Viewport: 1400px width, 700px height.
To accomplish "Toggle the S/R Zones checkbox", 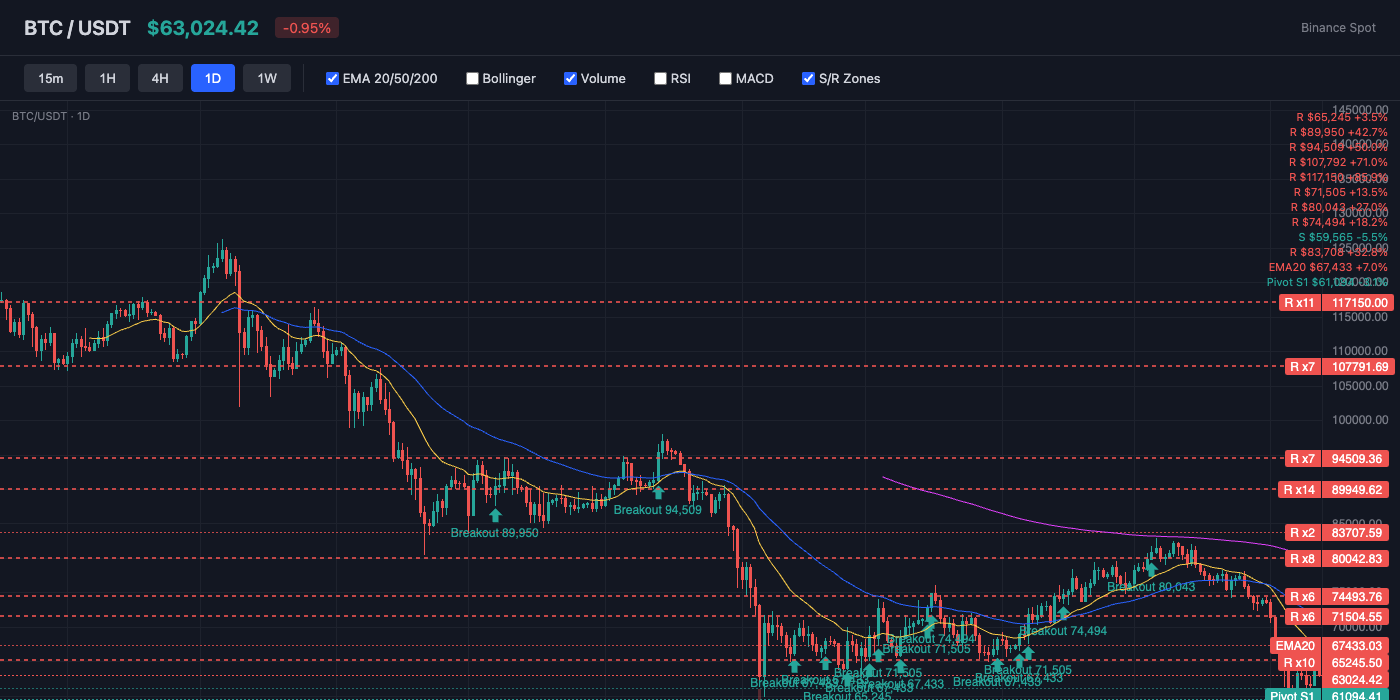I will coord(808,78).
